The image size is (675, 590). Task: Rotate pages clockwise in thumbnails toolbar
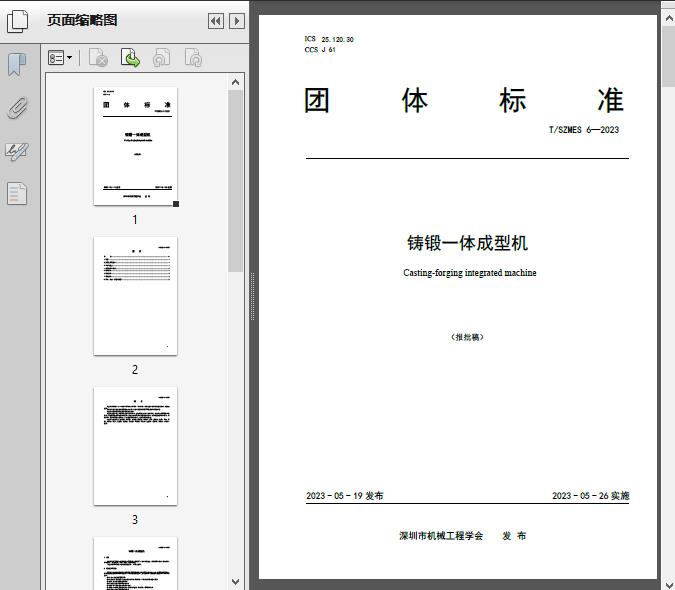tap(193, 59)
